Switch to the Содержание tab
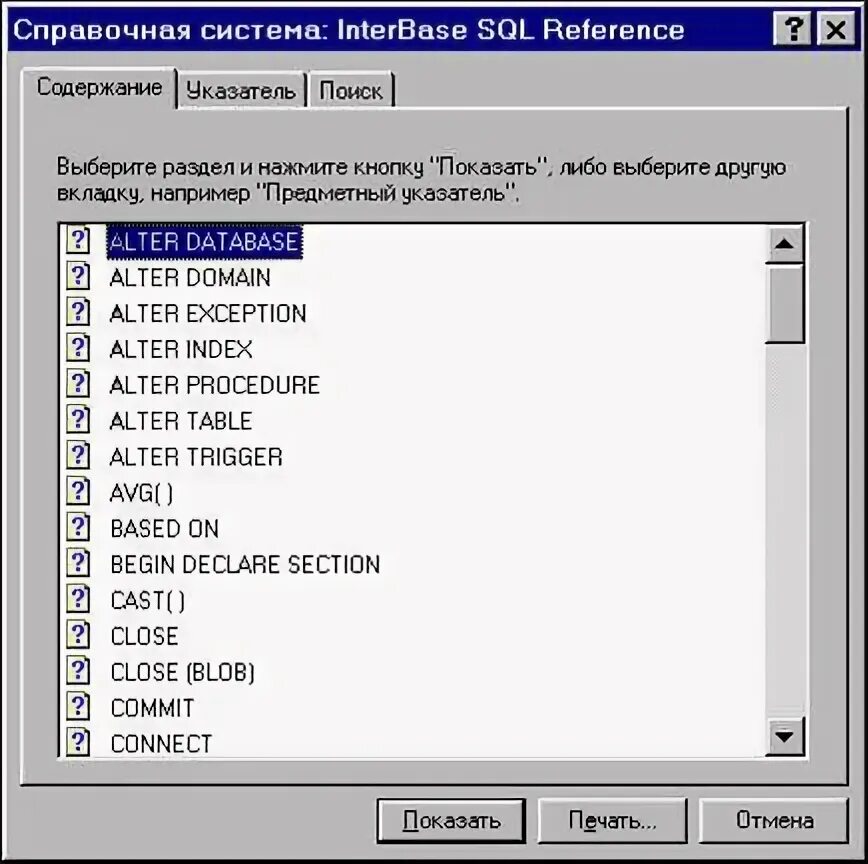 100,87
